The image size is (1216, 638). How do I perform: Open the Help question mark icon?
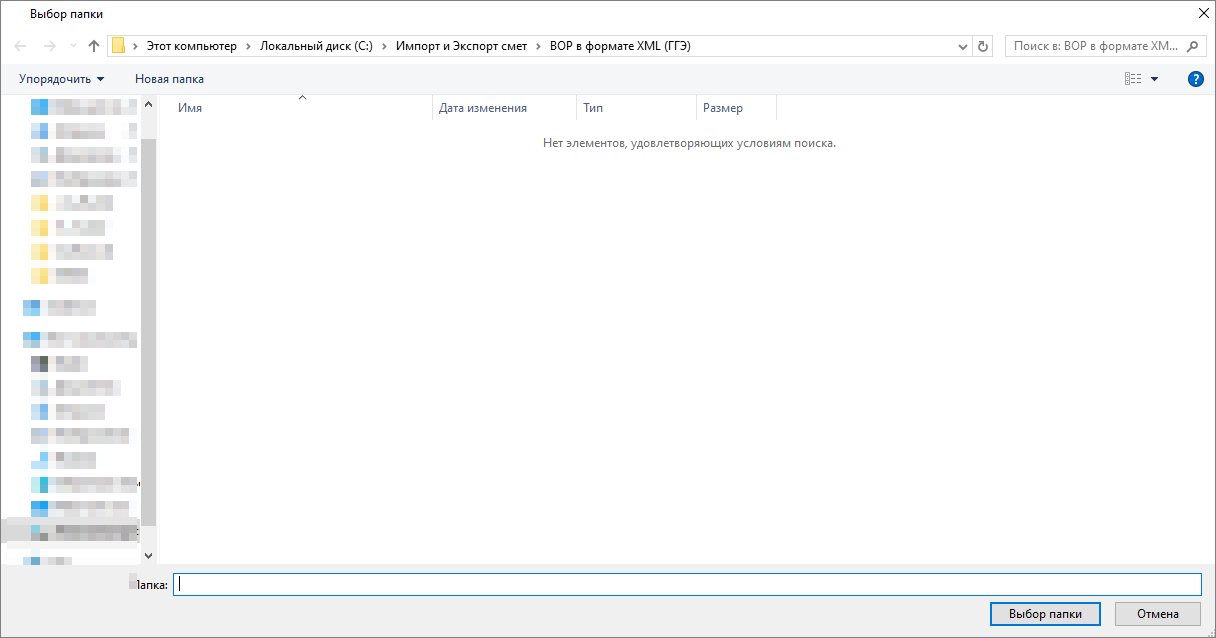click(x=1195, y=79)
